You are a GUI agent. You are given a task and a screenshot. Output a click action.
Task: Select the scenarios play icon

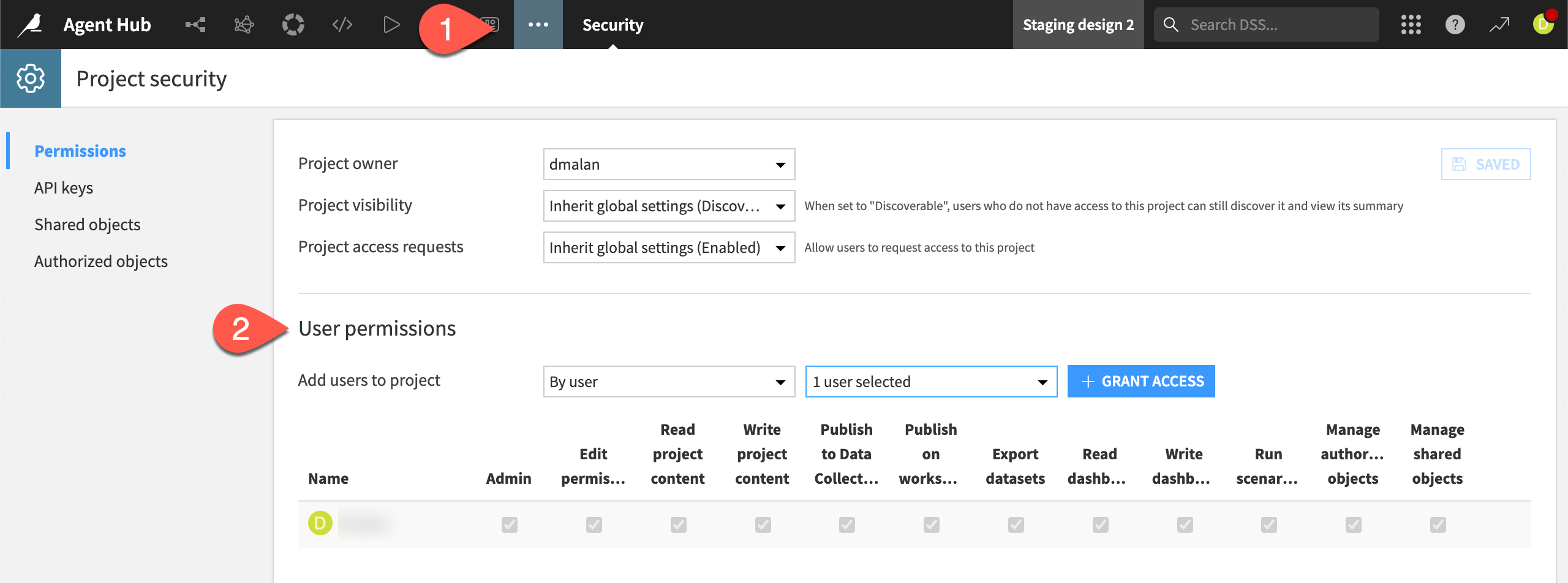391,24
